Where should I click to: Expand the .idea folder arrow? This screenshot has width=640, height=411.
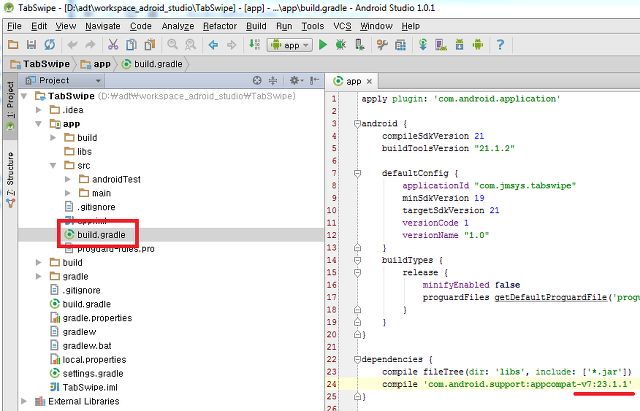(x=39, y=110)
